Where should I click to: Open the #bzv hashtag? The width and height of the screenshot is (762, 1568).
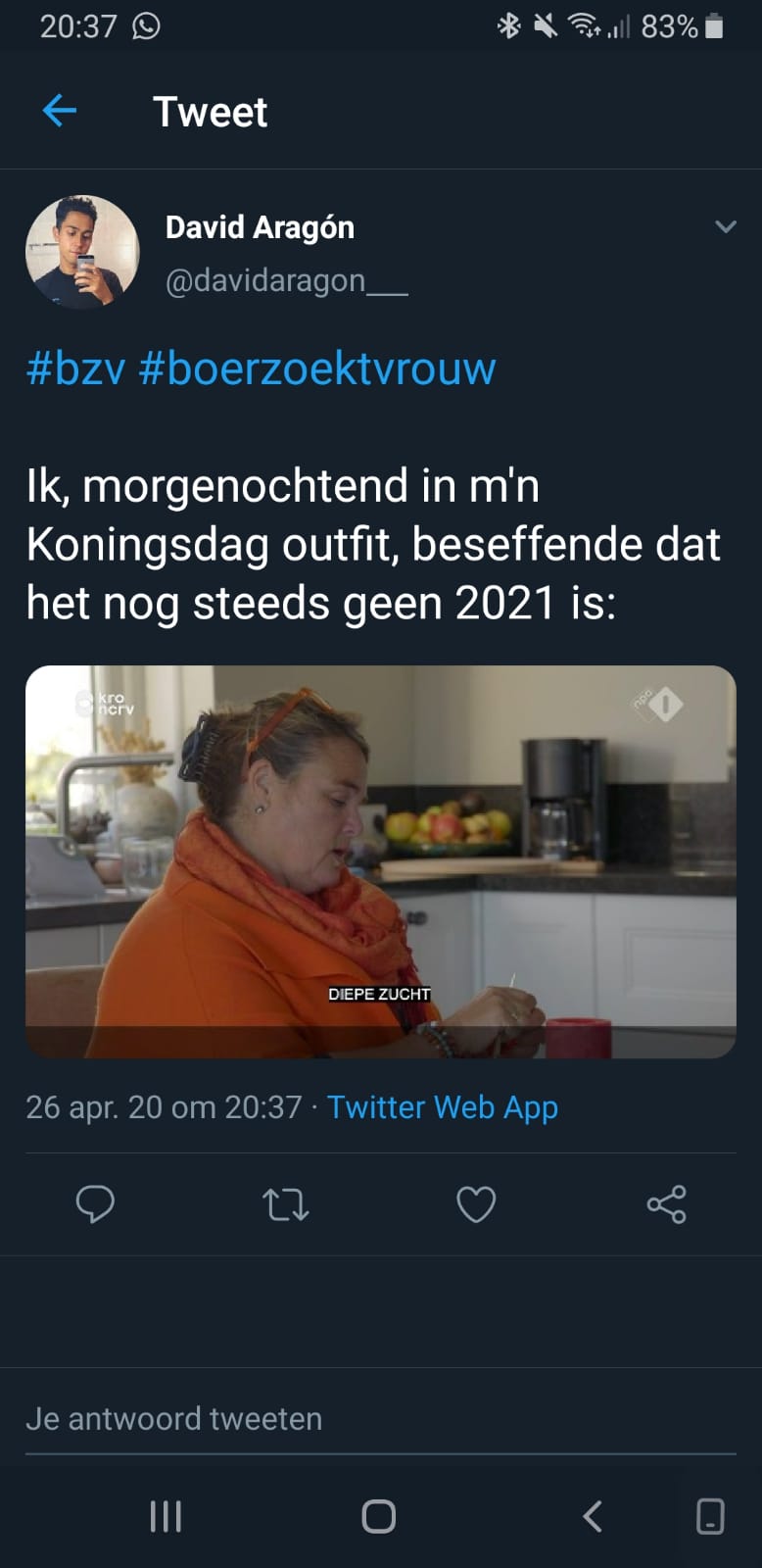click(x=75, y=368)
